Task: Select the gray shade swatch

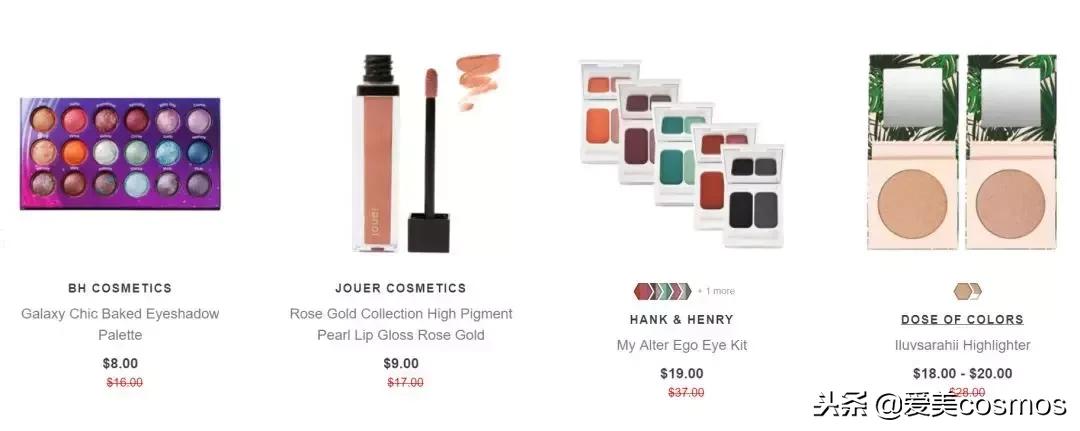Action: click(x=686, y=291)
